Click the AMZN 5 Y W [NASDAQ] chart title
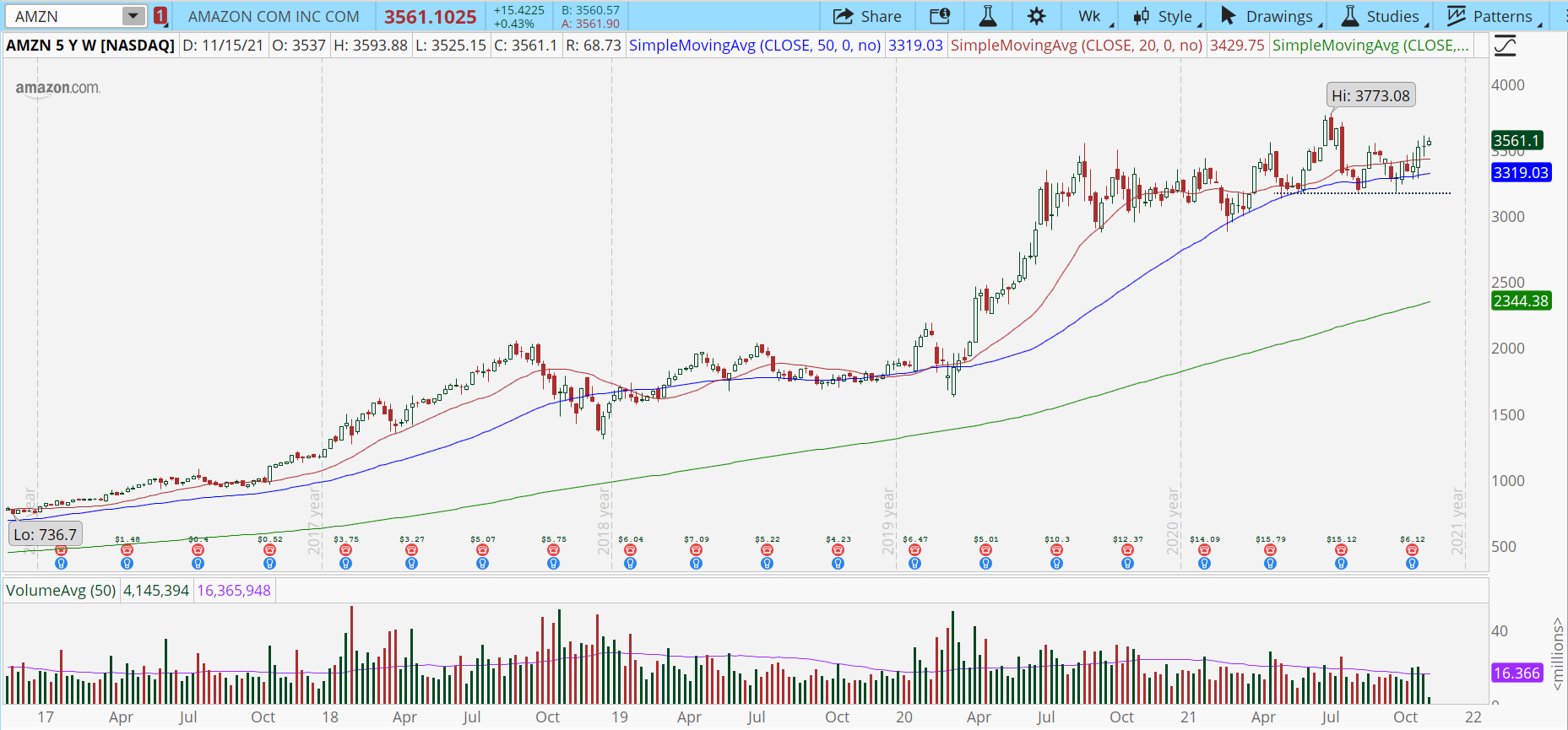Viewport: 1568px width, 730px height. (90, 46)
